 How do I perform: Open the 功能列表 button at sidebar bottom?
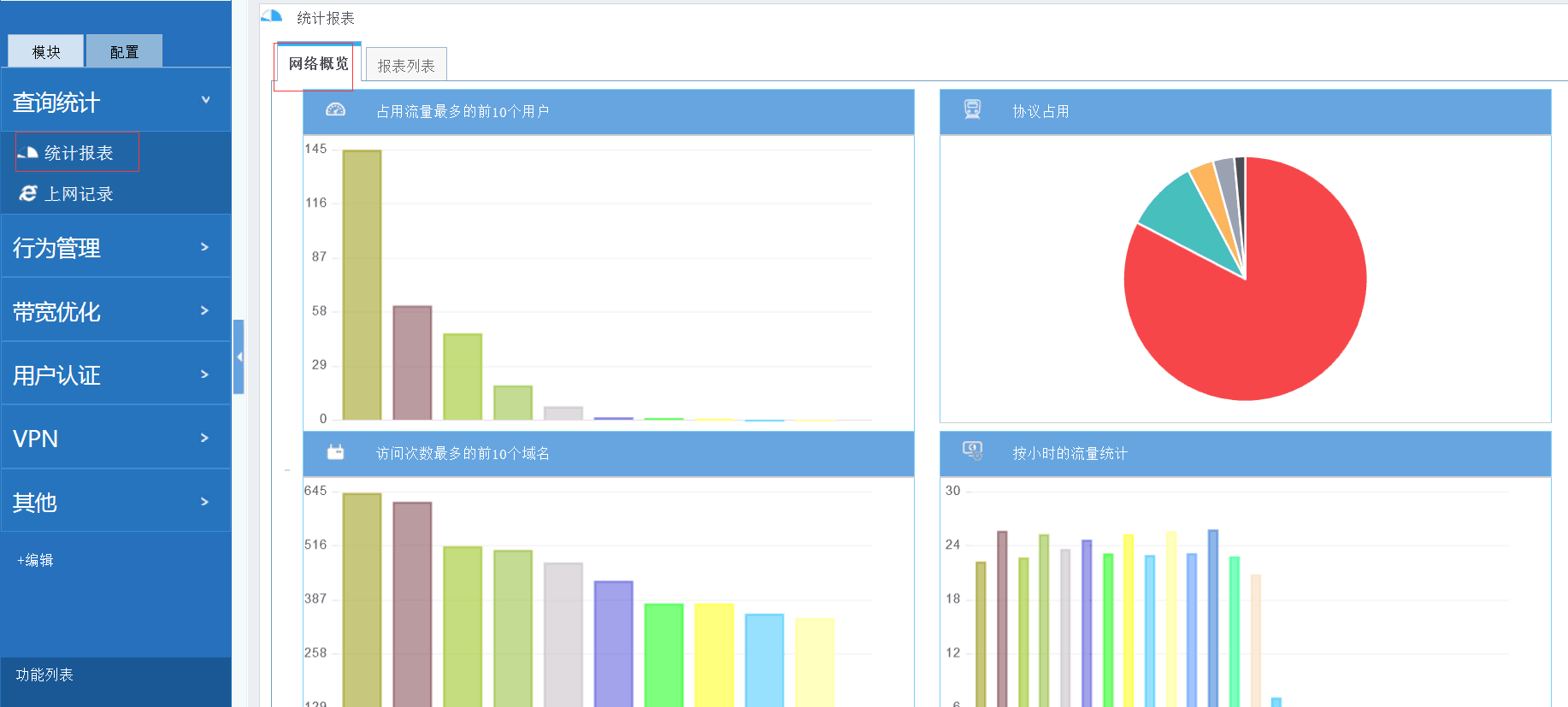(44, 675)
